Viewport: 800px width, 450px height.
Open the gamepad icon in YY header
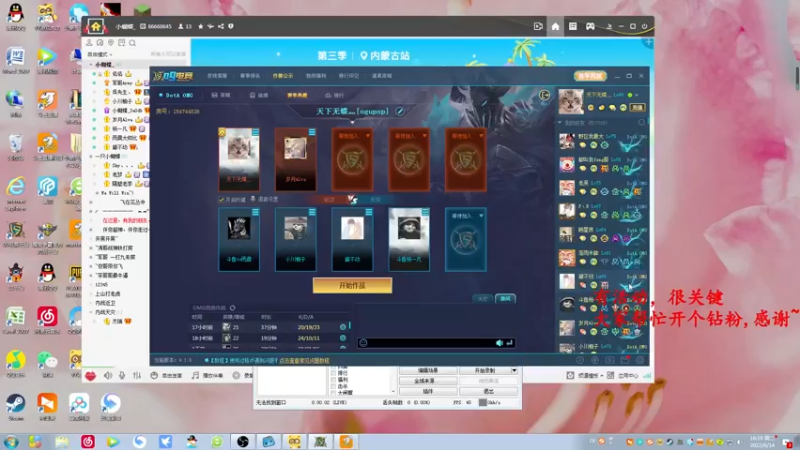click(x=590, y=27)
